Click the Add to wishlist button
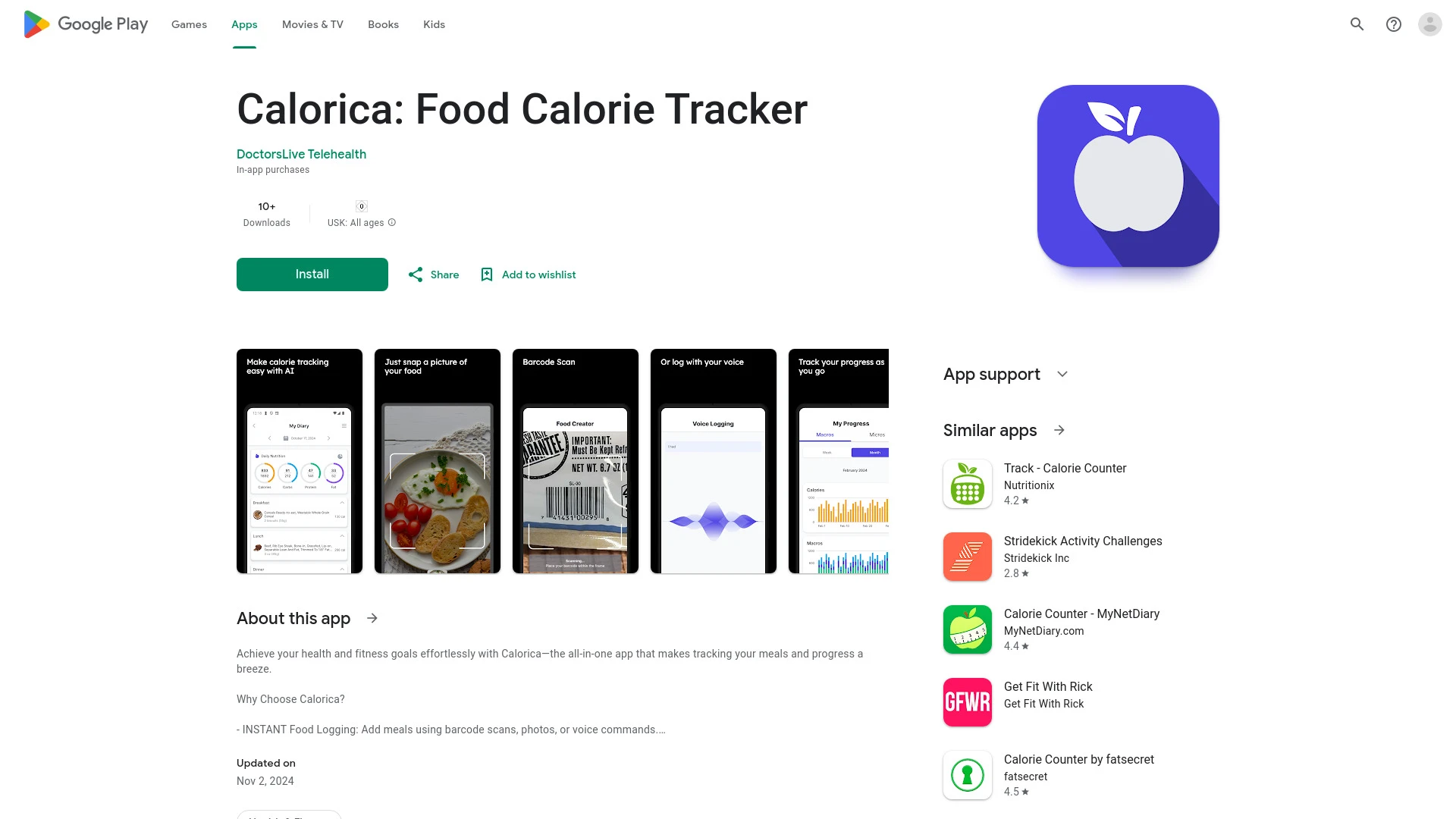Image resolution: width=1456 pixels, height=819 pixels. (x=526, y=274)
